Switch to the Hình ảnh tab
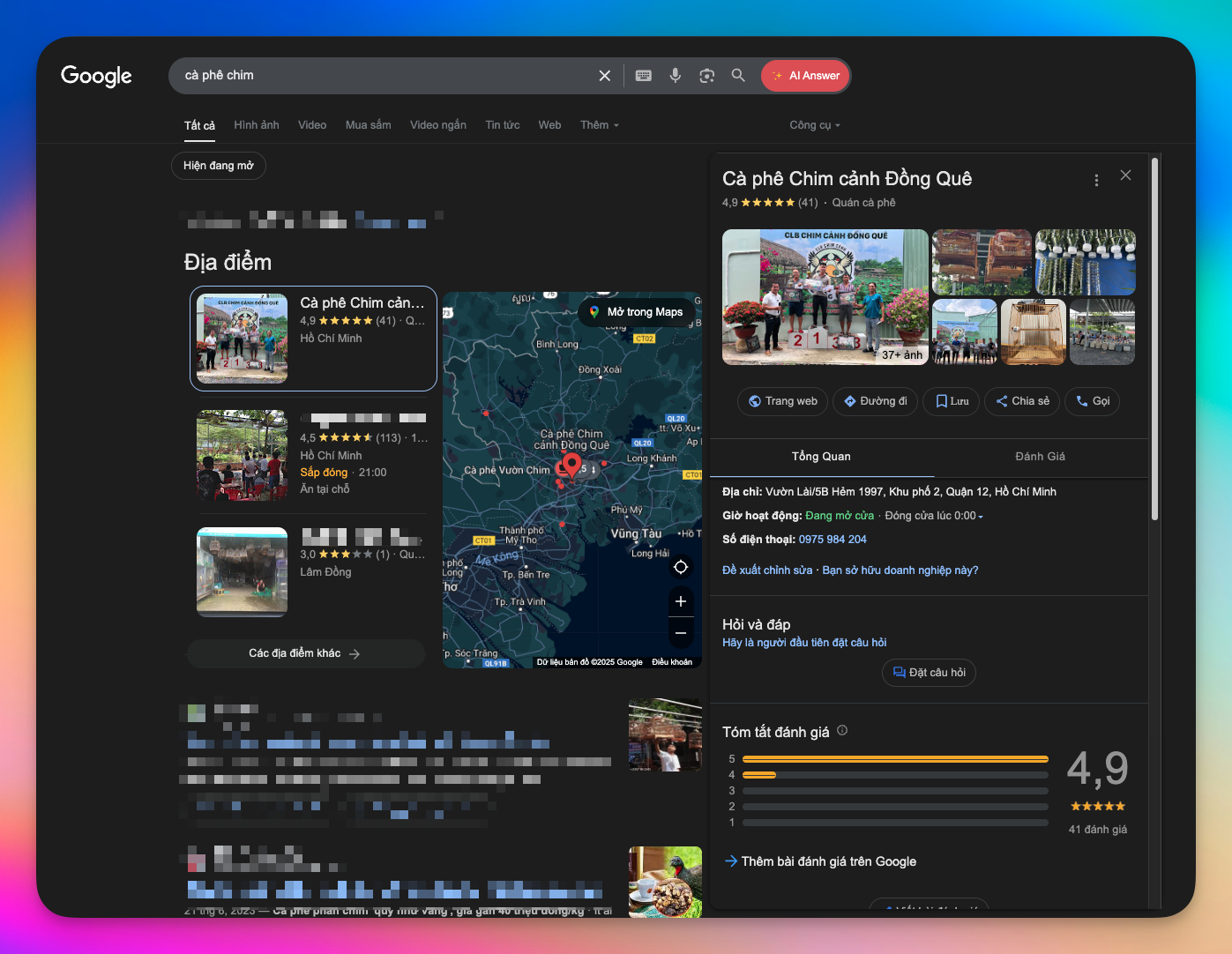 pyautogui.click(x=257, y=125)
